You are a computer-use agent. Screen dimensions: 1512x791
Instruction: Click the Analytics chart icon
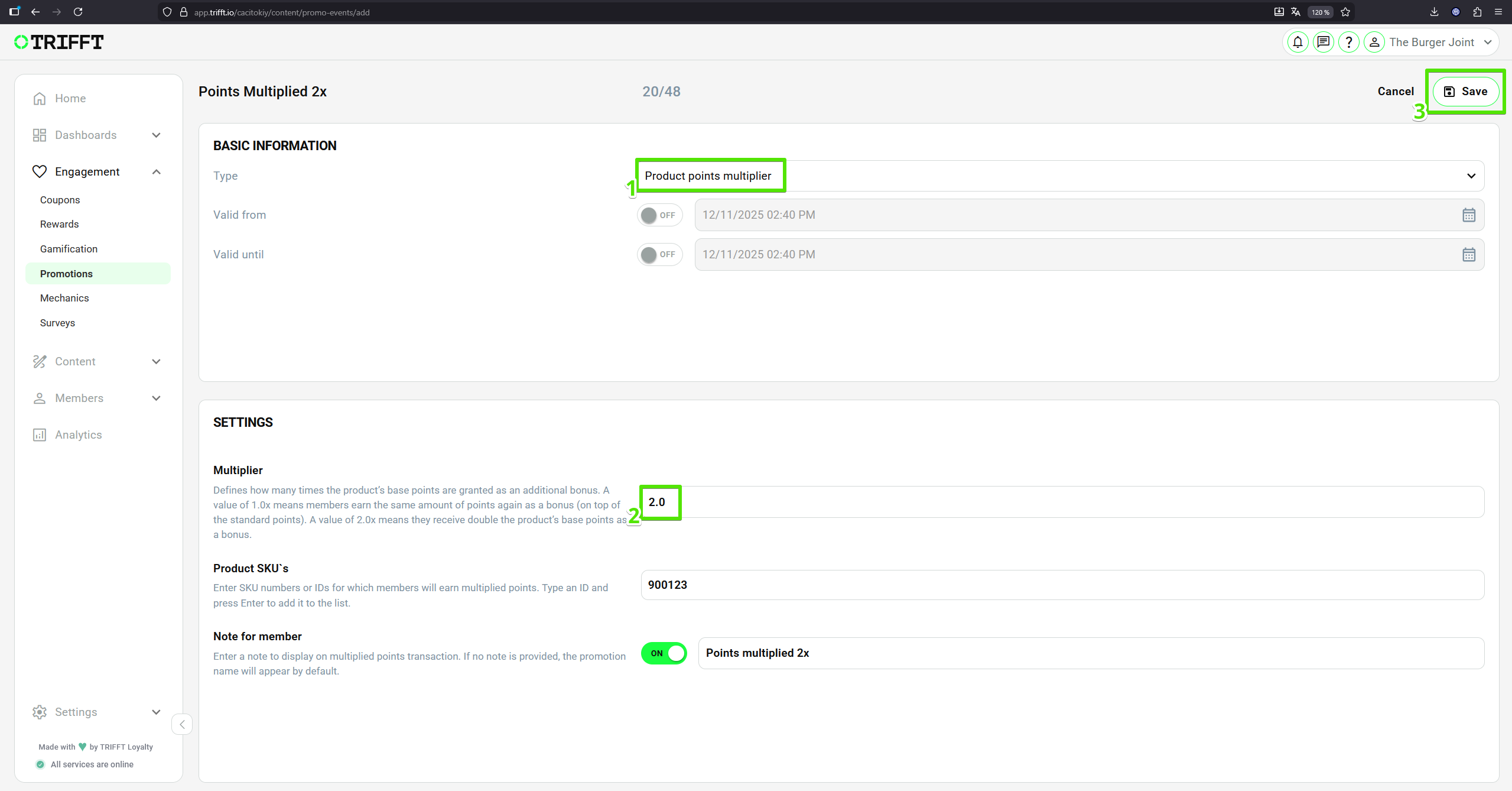point(40,435)
